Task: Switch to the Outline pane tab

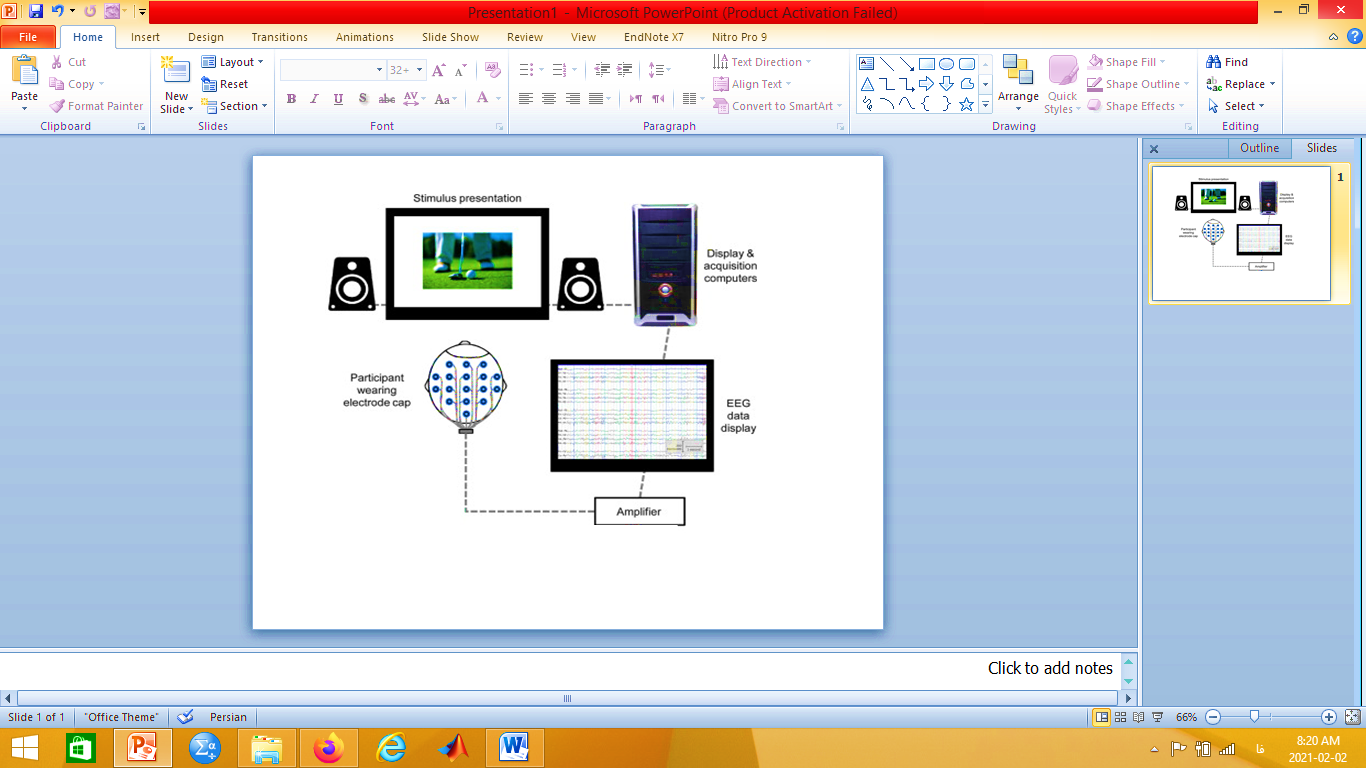Action: [x=1259, y=148]
